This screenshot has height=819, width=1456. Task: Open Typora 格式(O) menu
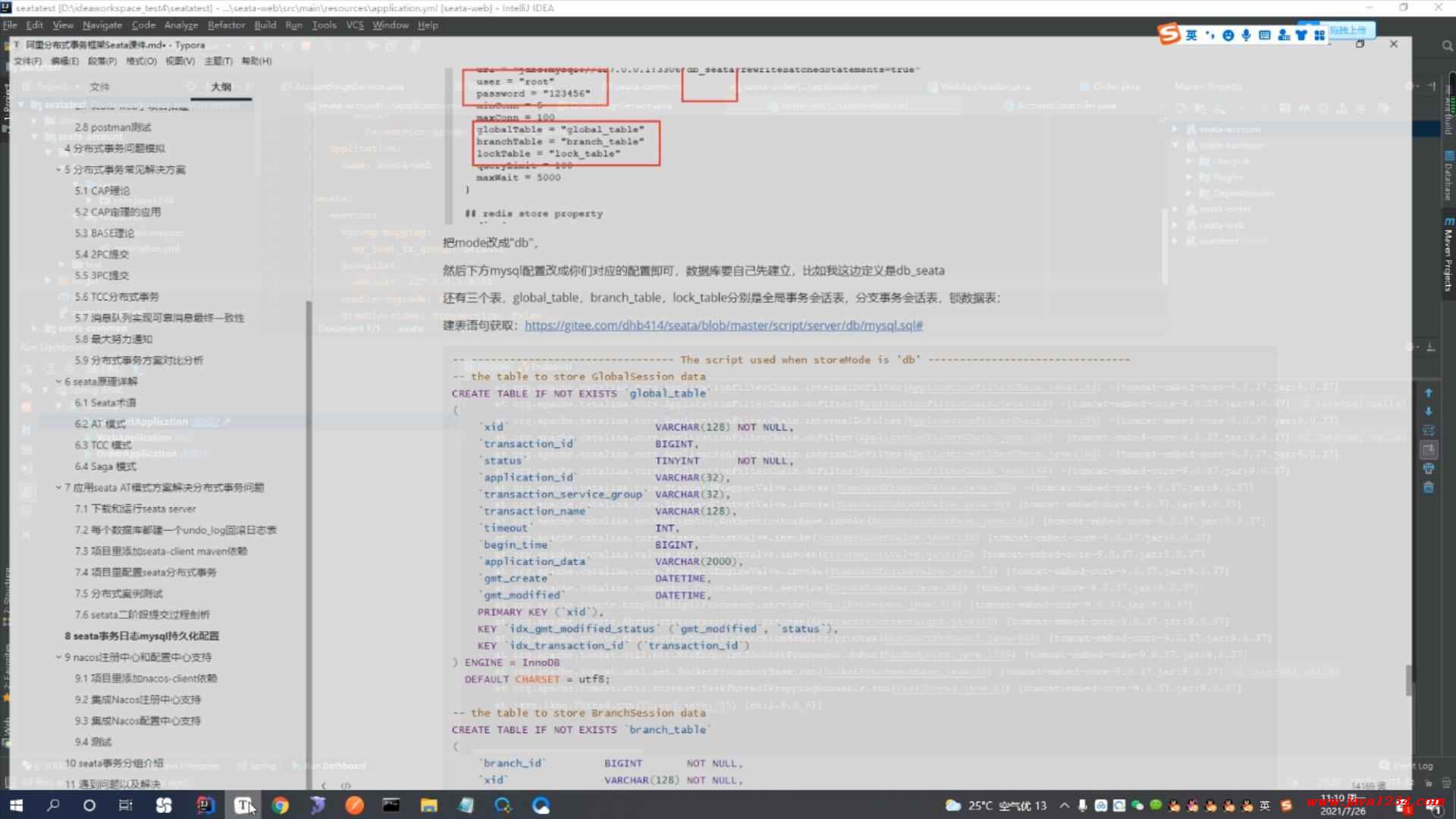click(x=141, y=61)
